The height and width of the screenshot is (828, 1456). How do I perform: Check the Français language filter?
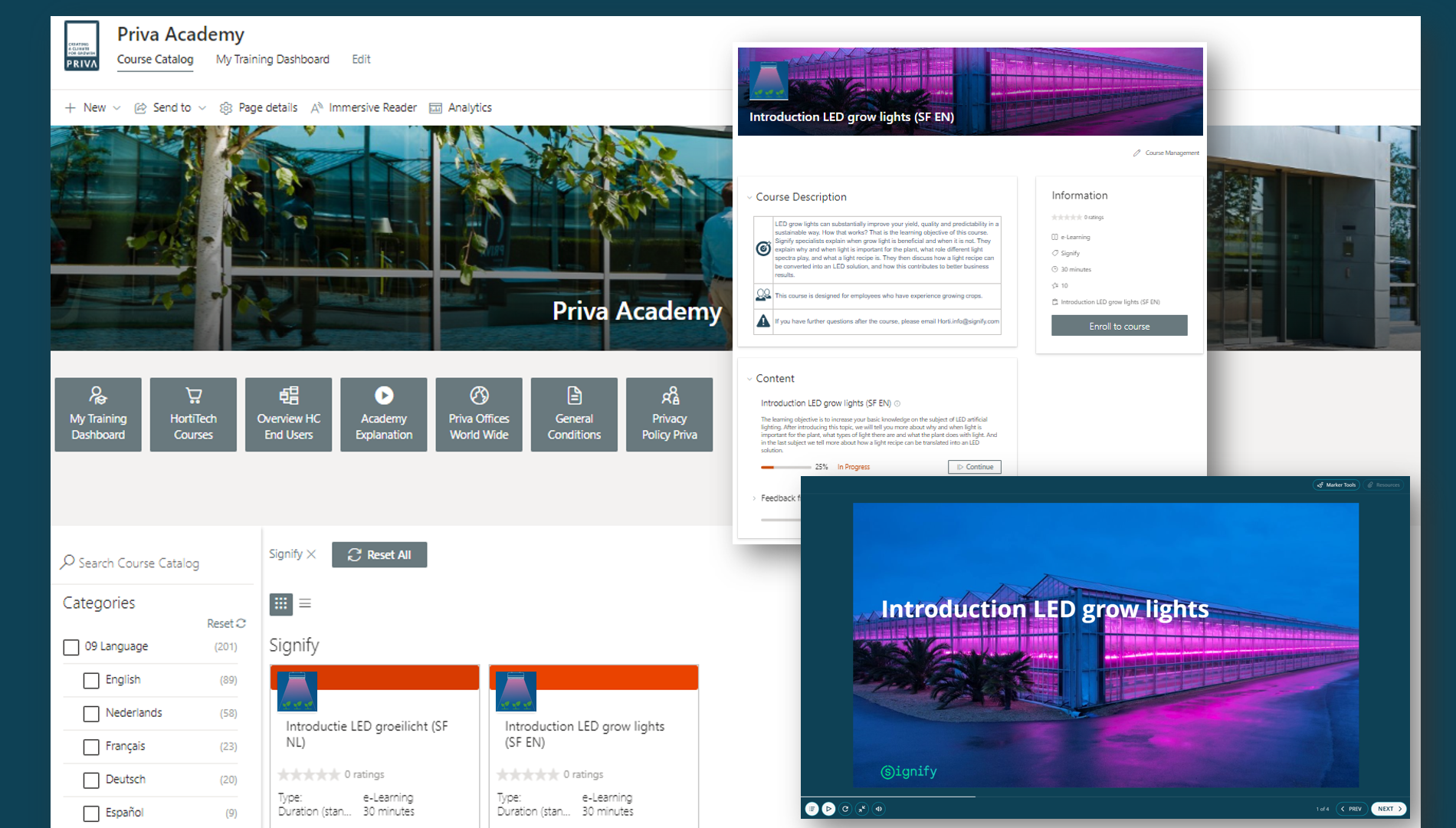pyautogui.click(x=91, y=747)
